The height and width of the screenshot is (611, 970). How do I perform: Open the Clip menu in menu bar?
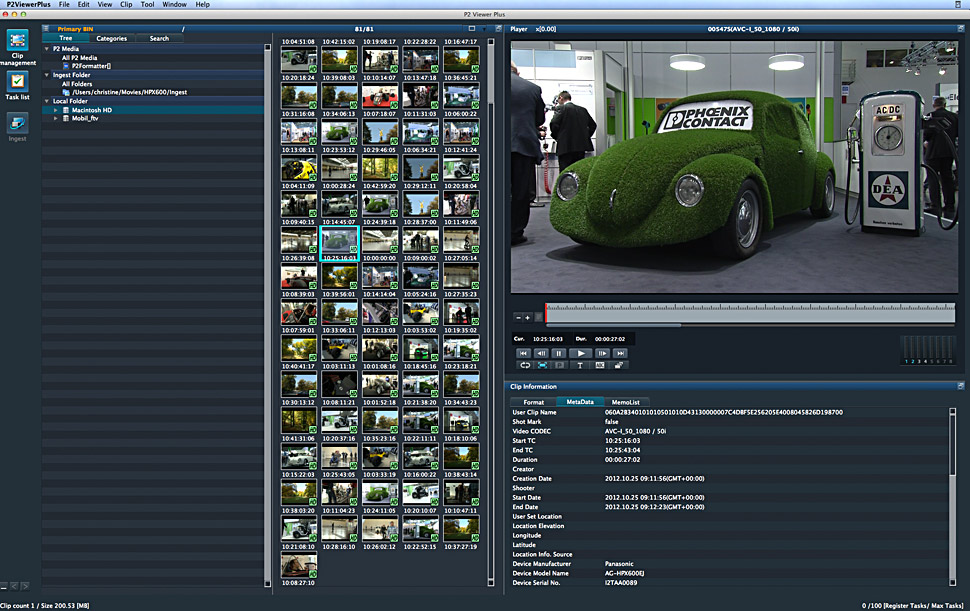pyautogui.click(x=125, y=5)
